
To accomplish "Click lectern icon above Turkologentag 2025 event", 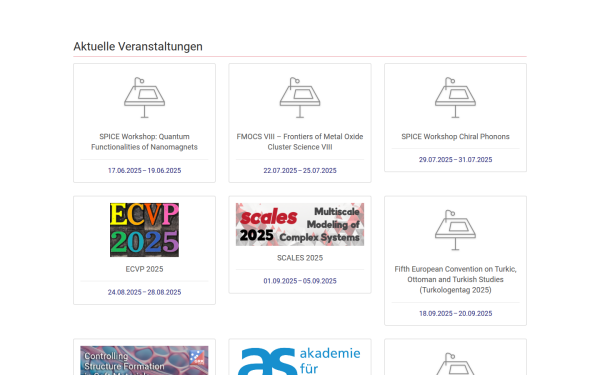I will 455,230.
